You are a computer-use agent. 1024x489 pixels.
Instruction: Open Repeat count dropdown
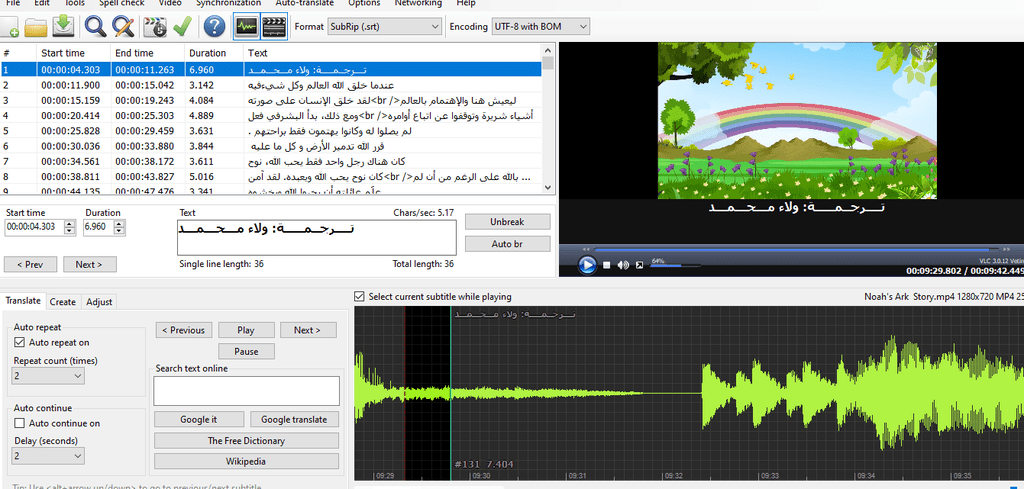tap(48, 375)
